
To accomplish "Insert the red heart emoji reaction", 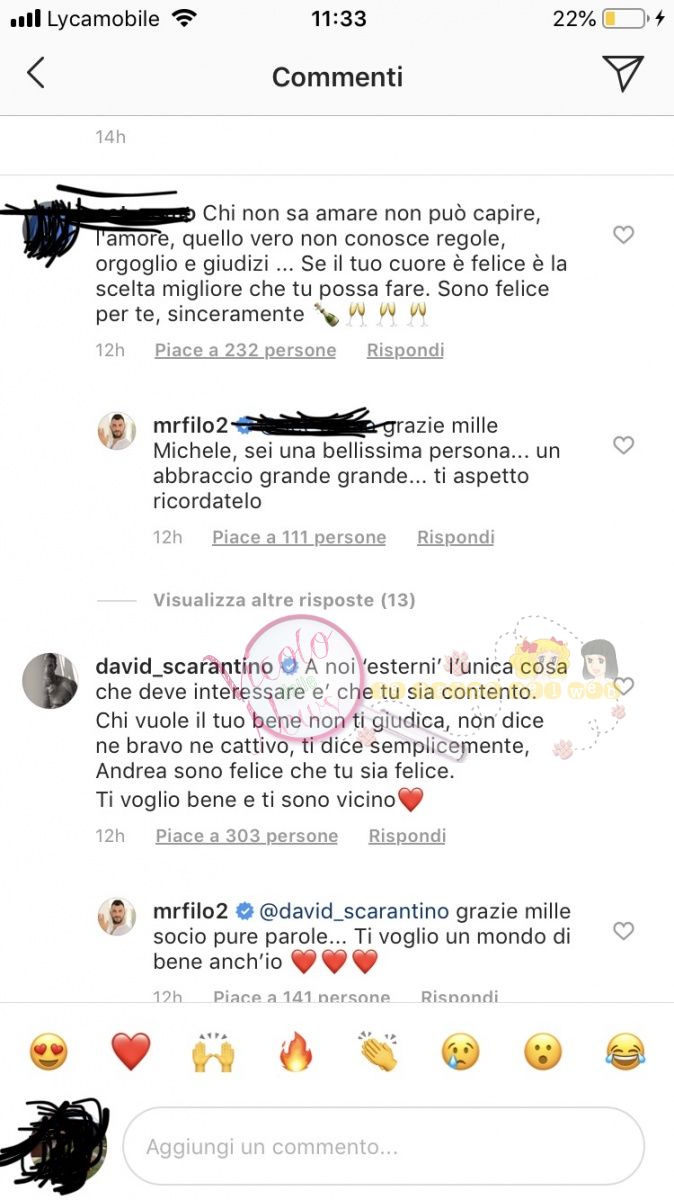I will (x=130, y=1052).
